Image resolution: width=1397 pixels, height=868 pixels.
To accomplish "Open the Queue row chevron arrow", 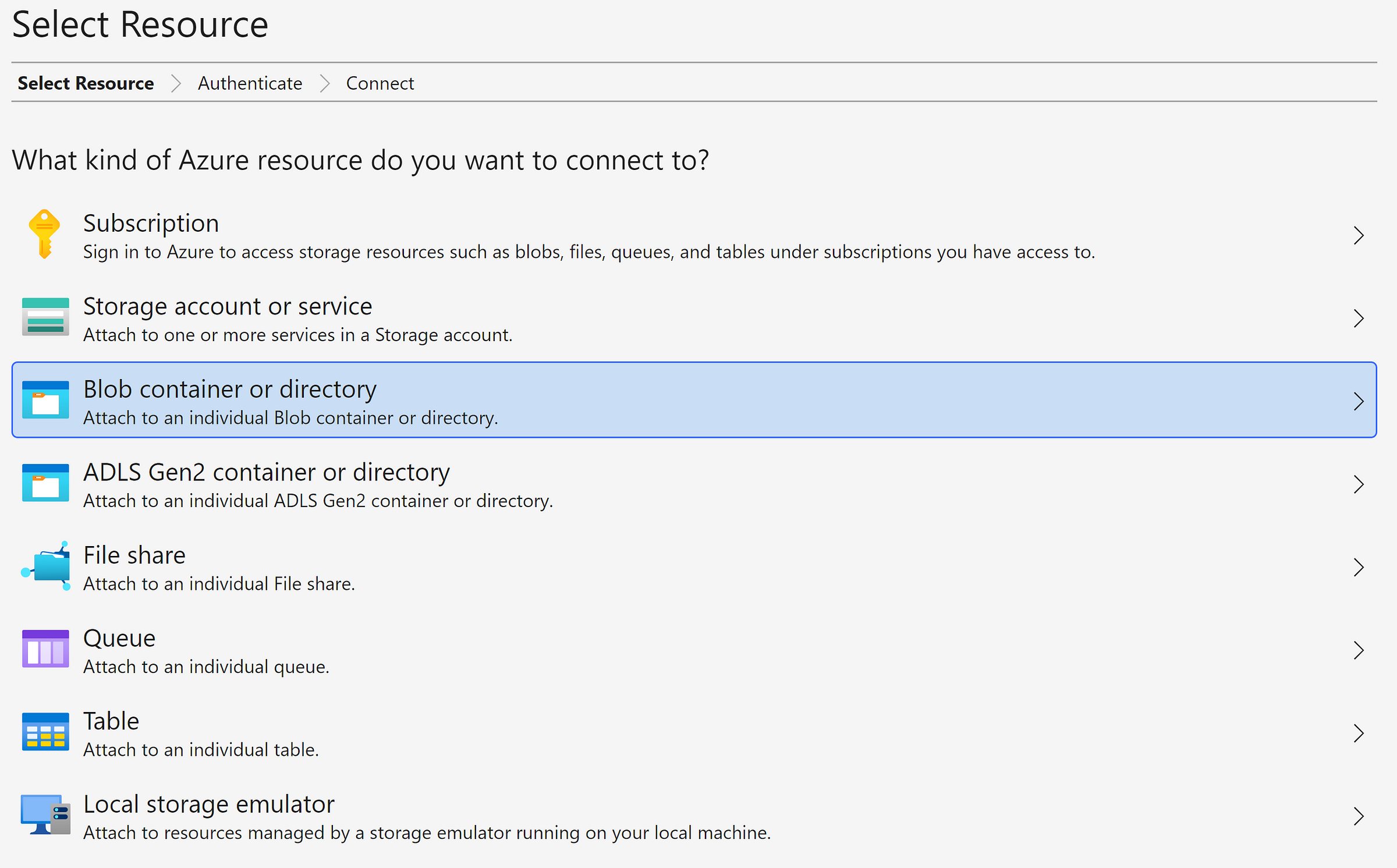I will (1359, 650).
